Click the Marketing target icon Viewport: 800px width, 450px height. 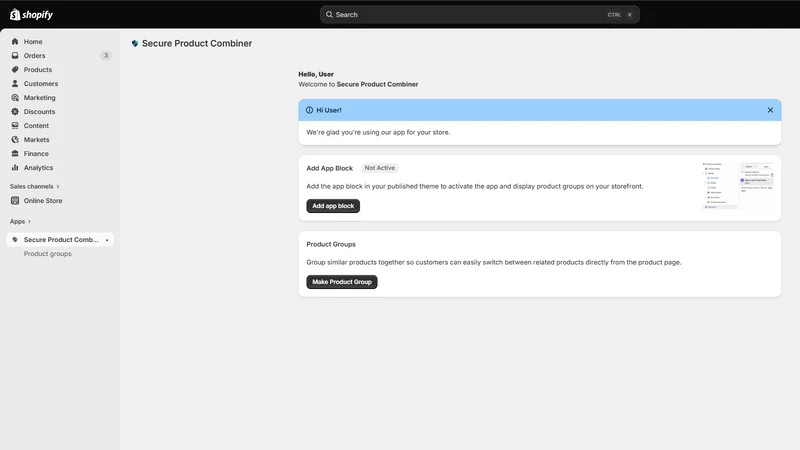point(15,97)
